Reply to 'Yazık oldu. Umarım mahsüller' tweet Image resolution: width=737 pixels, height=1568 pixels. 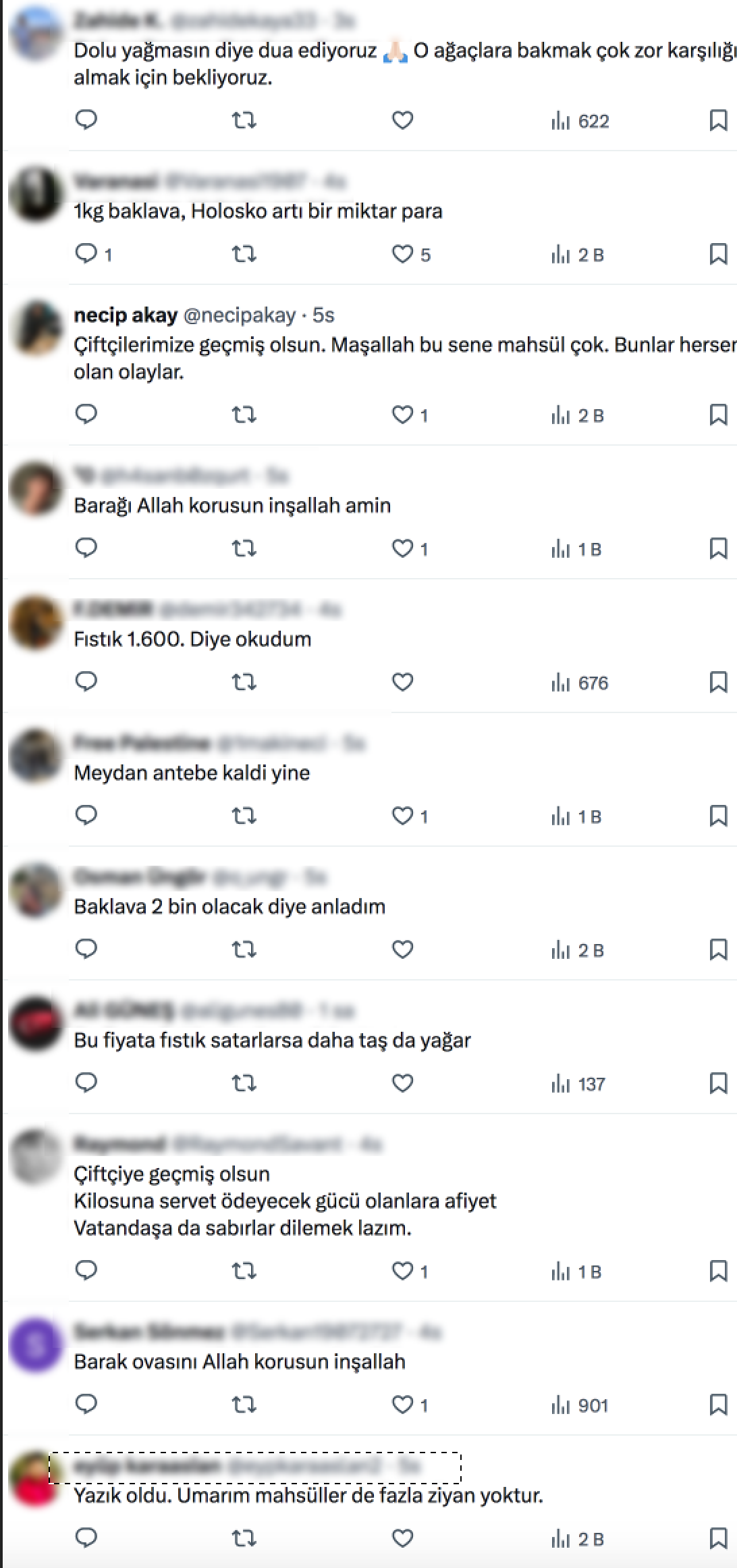[x=86, y=1538]
